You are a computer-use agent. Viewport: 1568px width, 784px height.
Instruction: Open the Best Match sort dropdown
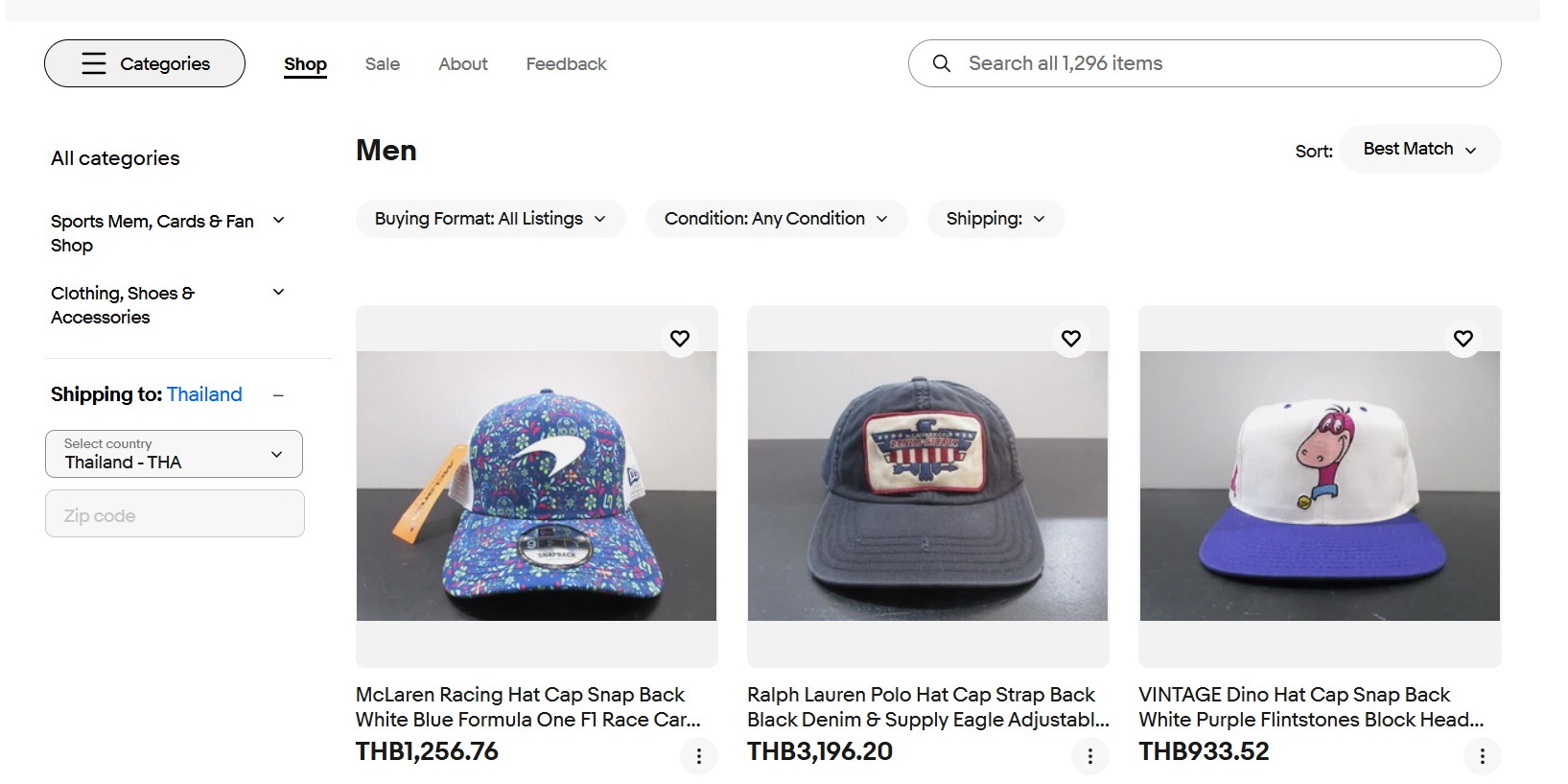(x=1419, y=149)
